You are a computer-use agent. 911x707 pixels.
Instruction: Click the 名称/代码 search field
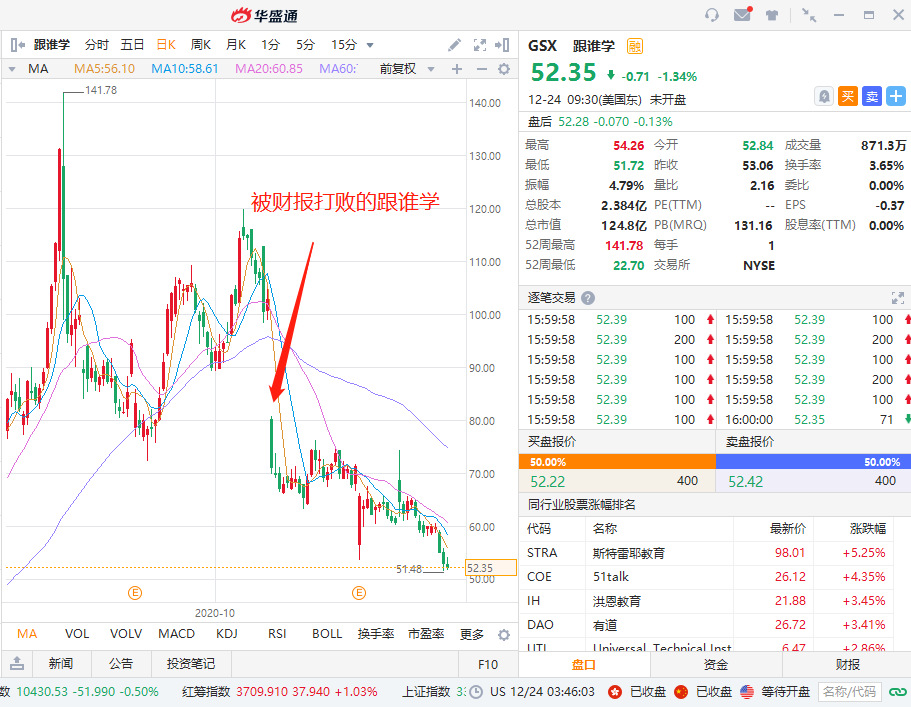pyautogui.click(x=850, y=692)
